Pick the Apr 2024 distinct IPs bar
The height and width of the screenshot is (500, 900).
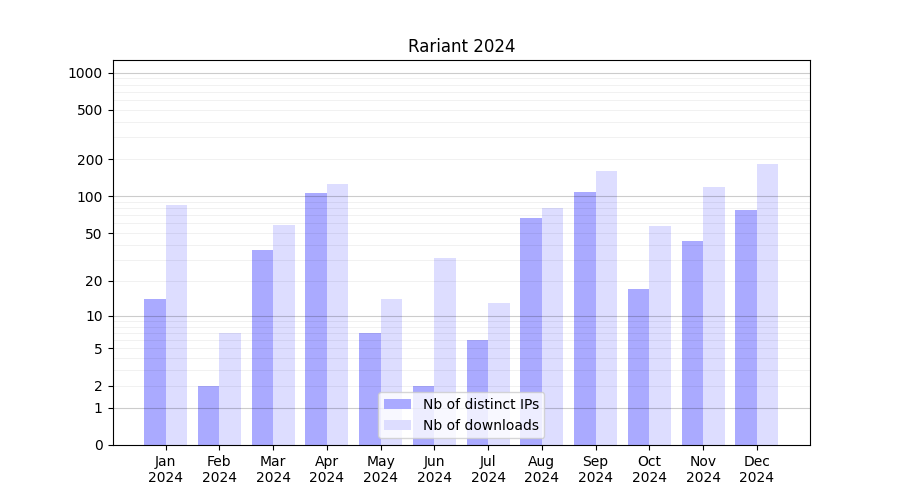(x=316, y=319)
